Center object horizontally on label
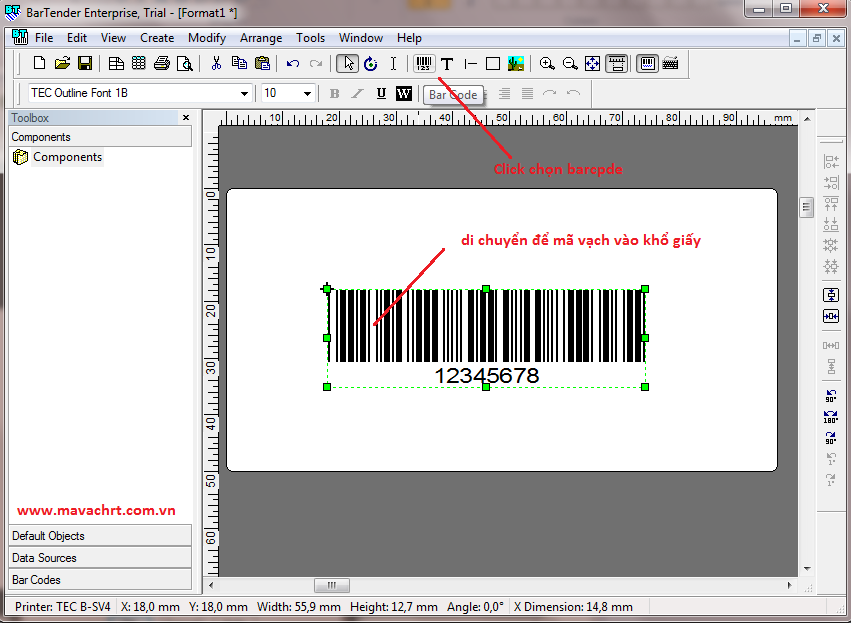Image resolution: width=851 pixels, height=623 pixels. (x=831, y=316)
